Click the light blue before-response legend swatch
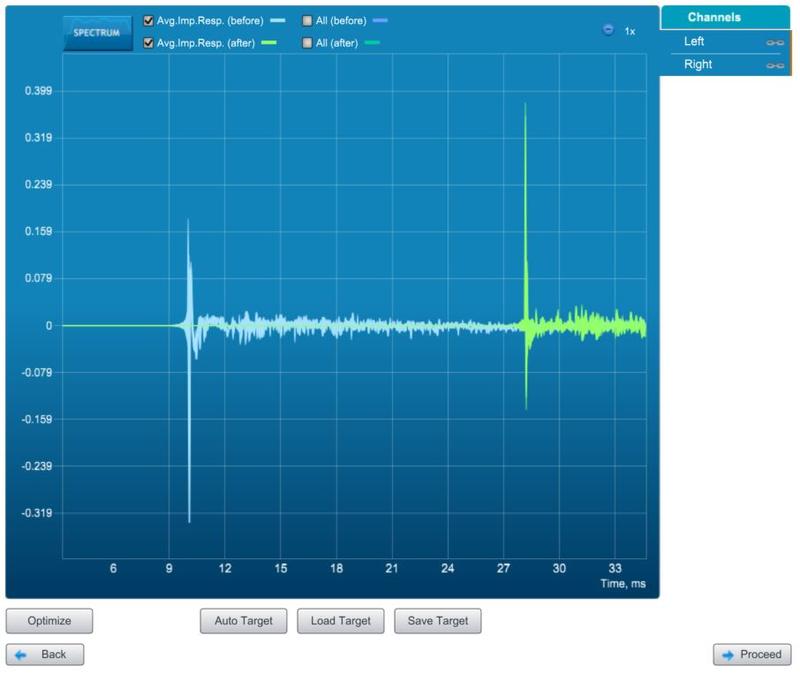Viewport: 800px width, 674px height. (x=278, y=21)
